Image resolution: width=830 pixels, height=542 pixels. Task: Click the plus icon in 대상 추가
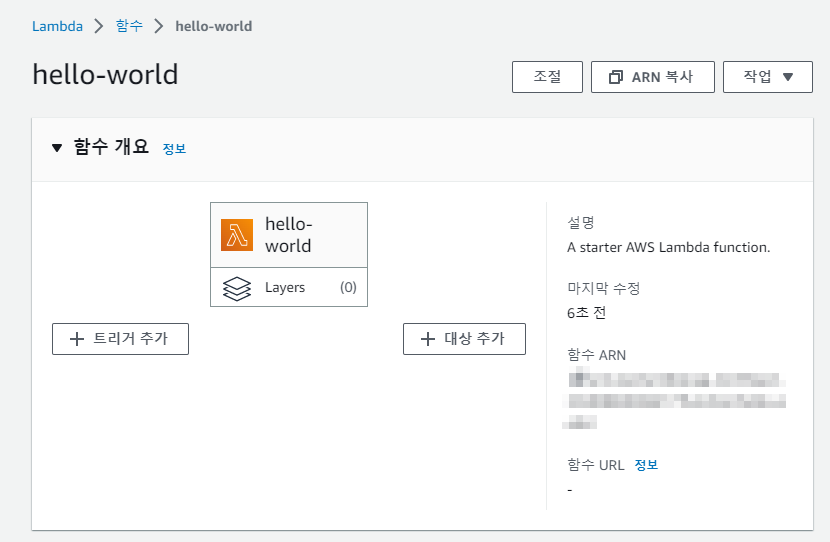428,339
